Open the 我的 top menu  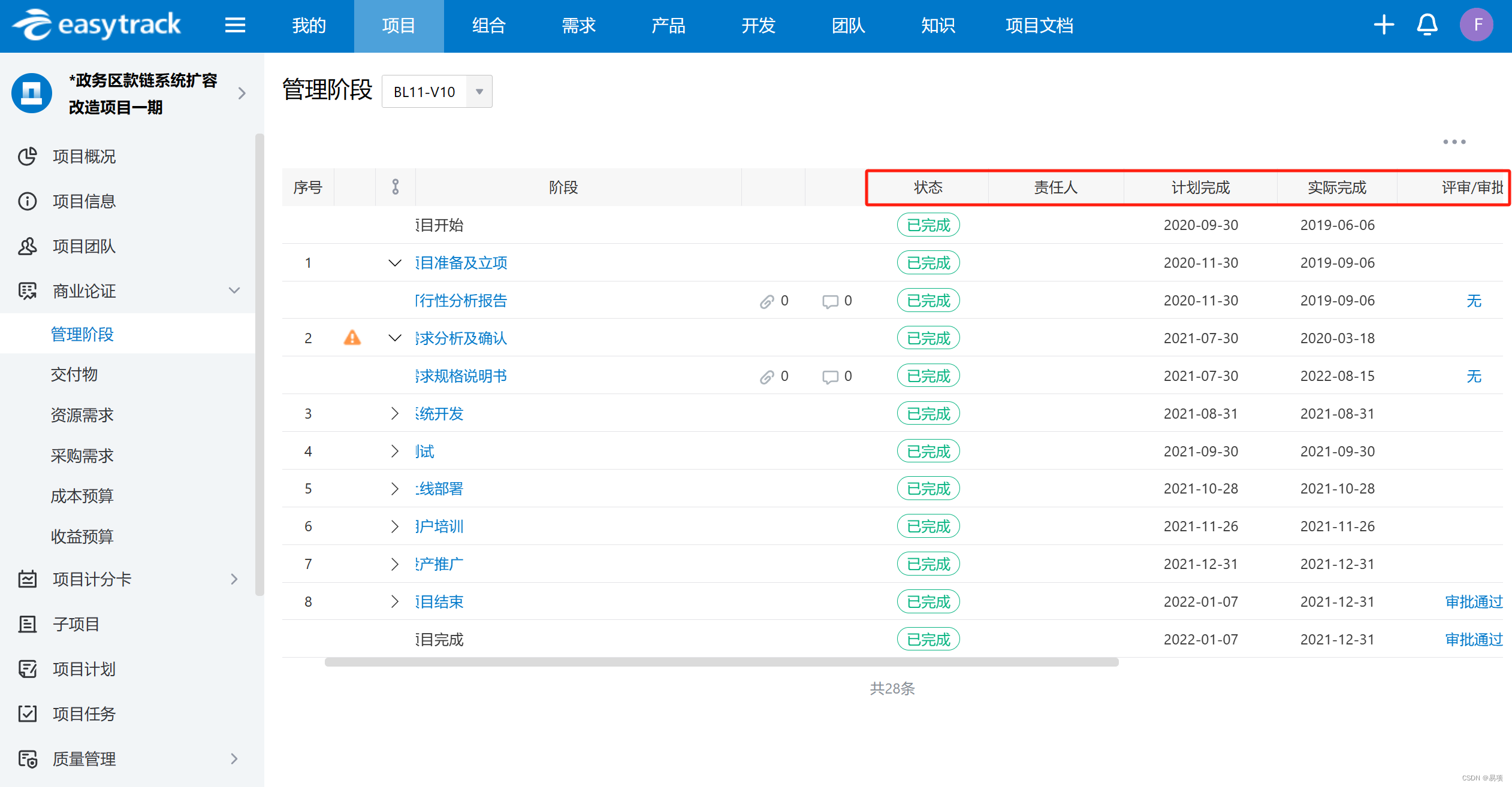[x=309, y=25]
